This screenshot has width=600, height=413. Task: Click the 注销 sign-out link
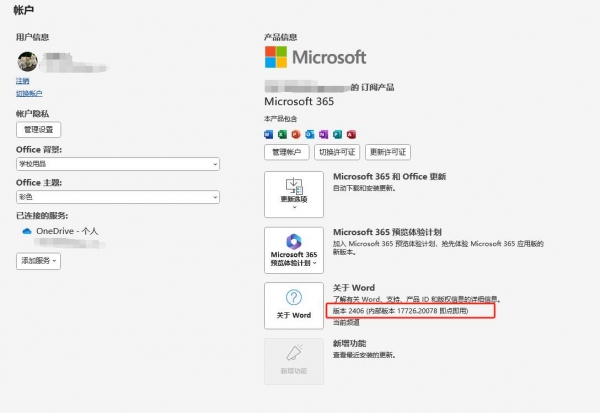[x=22, y=81]
